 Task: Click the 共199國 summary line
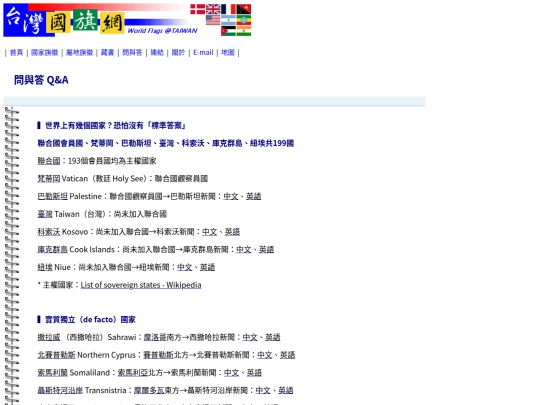point(166,143)
